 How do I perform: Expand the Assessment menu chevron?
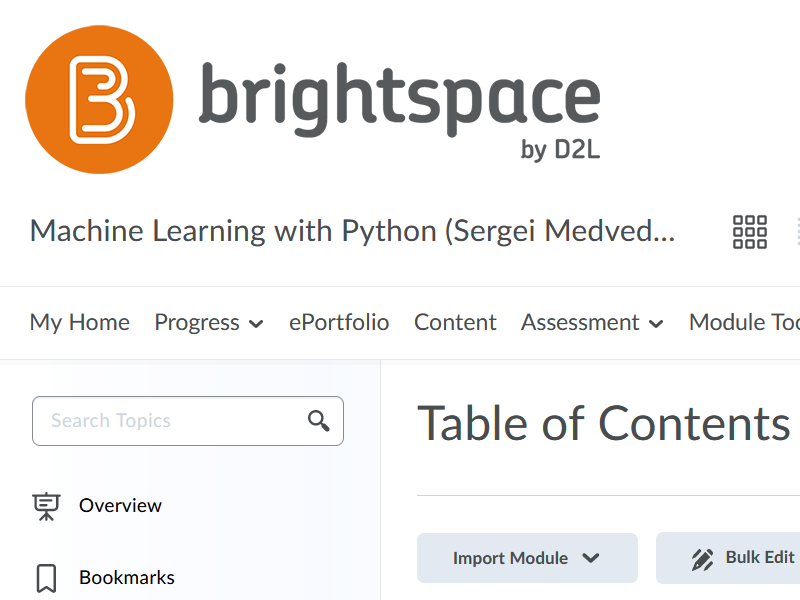coord(656,323)
